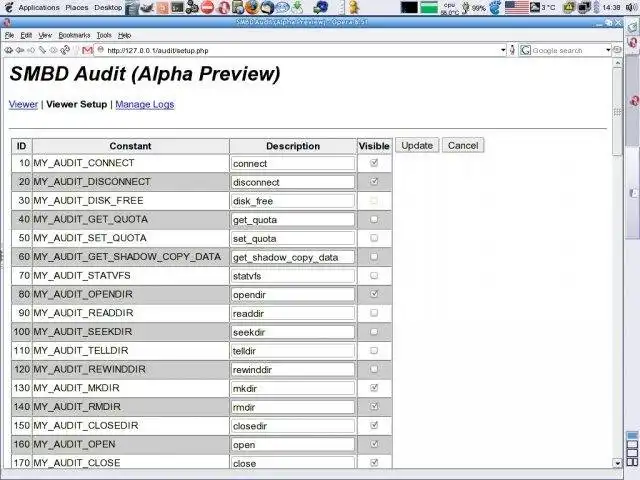Uncheck Visible for MY_AUDIT_CONNECT

pos(374,163)
